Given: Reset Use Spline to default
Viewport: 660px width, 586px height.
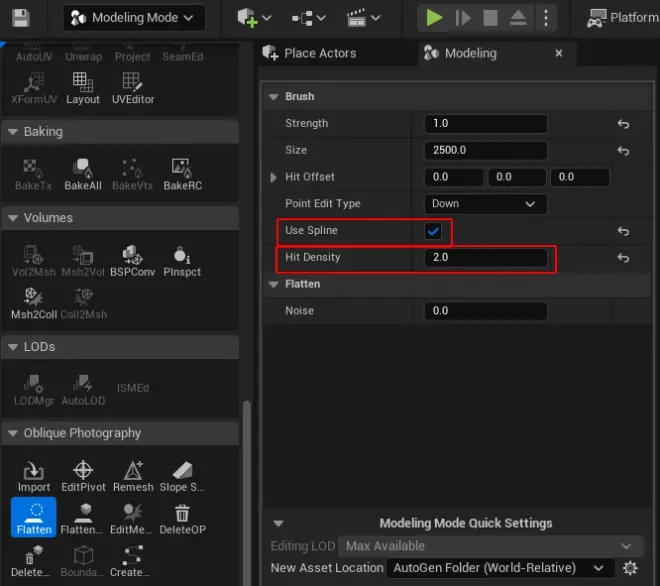Looking at the screenshot, I should (623, 231).
